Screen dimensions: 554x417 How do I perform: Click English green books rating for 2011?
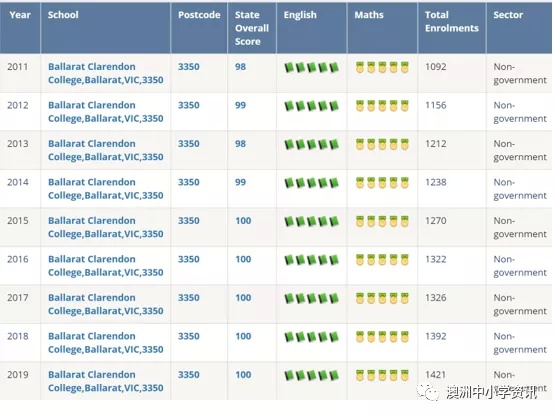(x=312, y=67)
